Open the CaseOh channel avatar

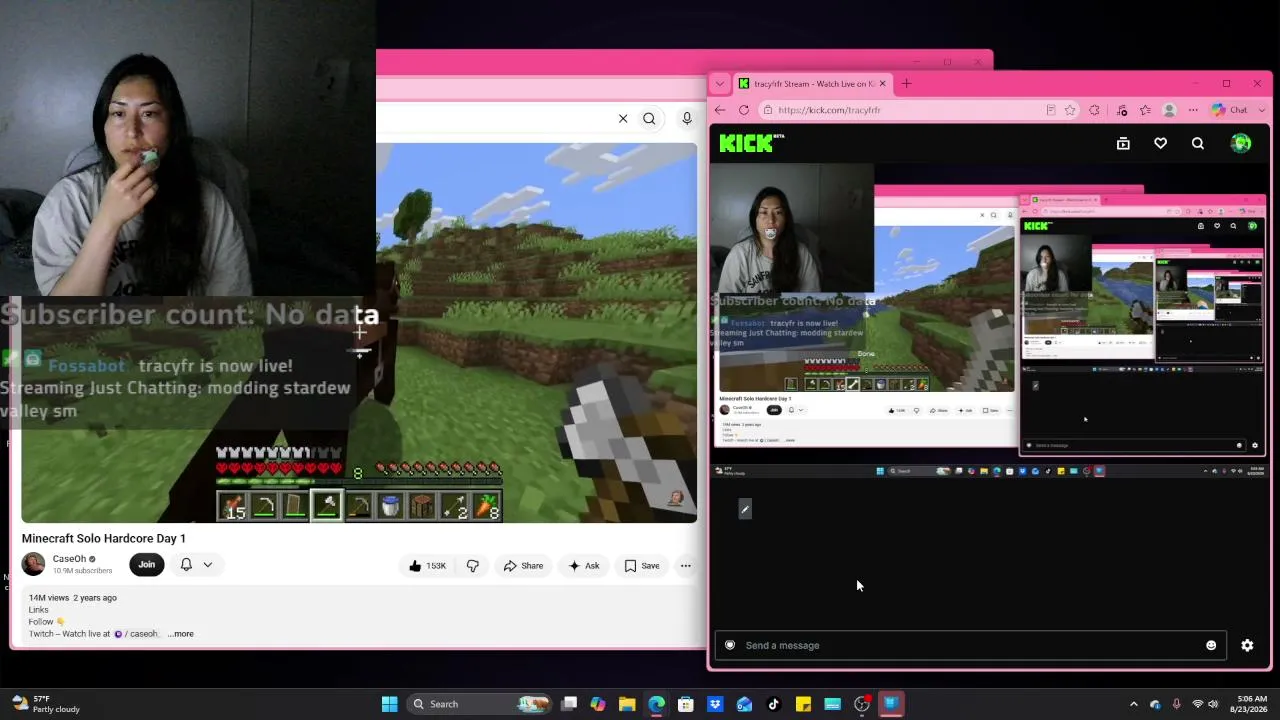(33, 564)
